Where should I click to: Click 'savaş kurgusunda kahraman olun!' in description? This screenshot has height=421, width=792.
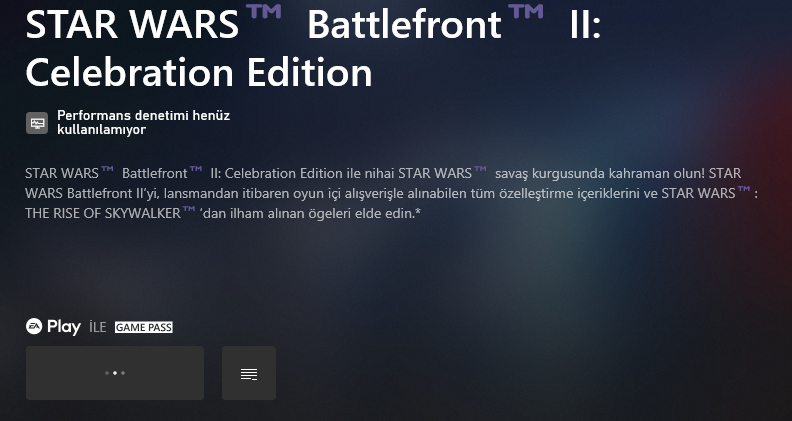tap(600, 174)
